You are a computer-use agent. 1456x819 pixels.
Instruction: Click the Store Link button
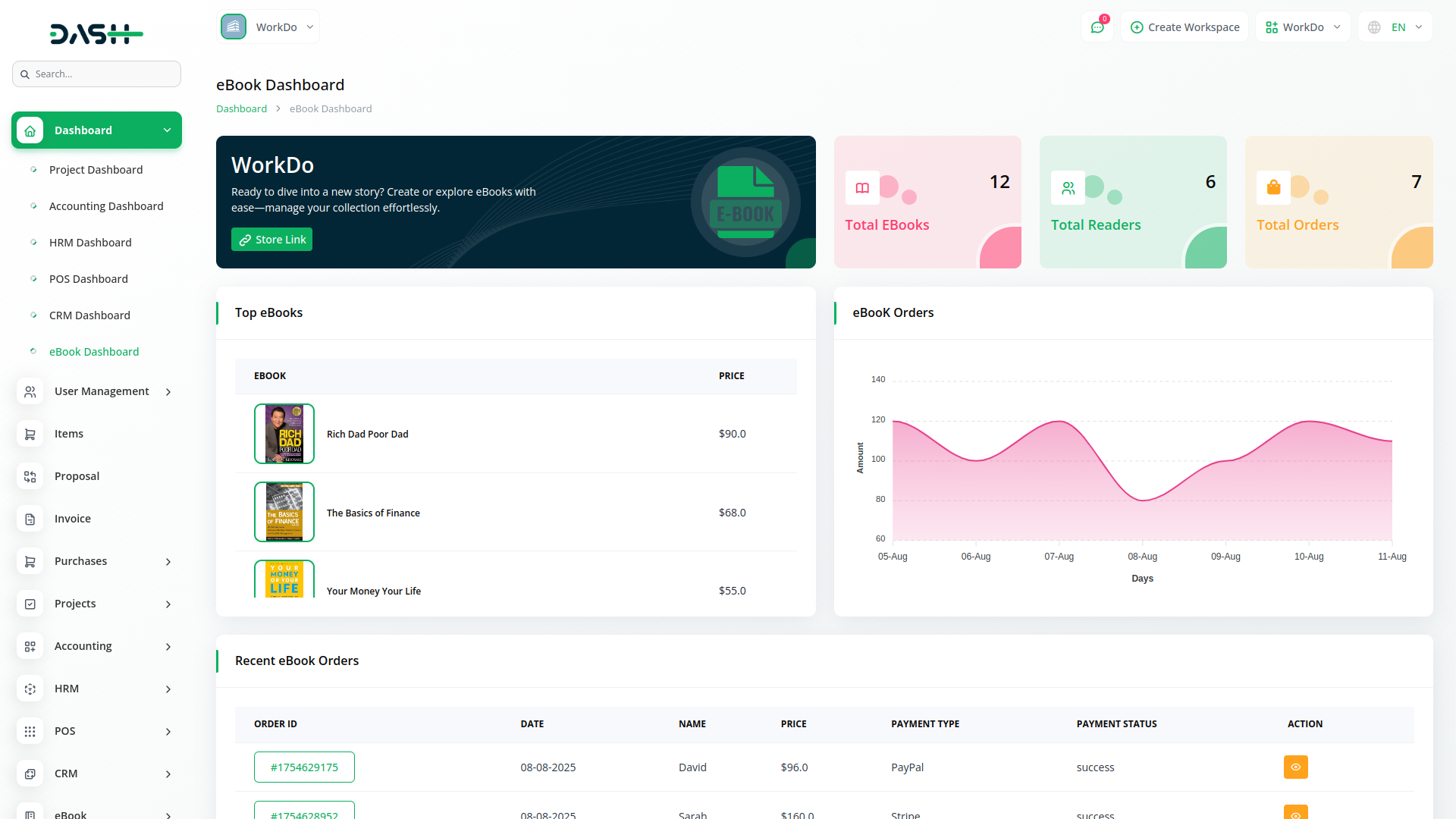[271, 240]
